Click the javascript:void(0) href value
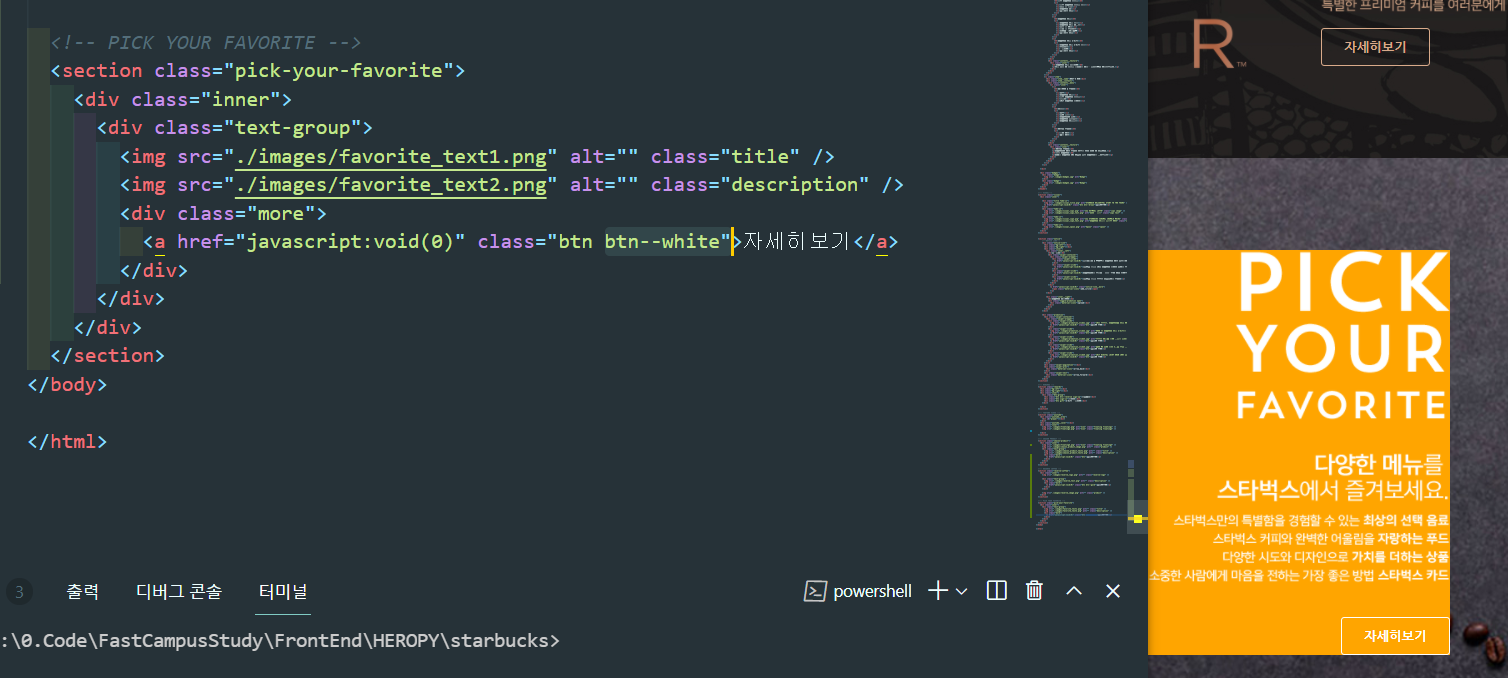Image resolution: width=1508 pixels, height=678 pixels. tap(350, 242)
